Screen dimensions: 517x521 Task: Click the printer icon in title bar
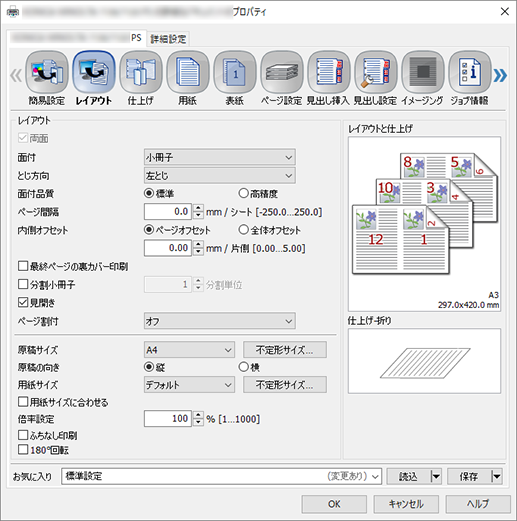[x=13, y=12]
